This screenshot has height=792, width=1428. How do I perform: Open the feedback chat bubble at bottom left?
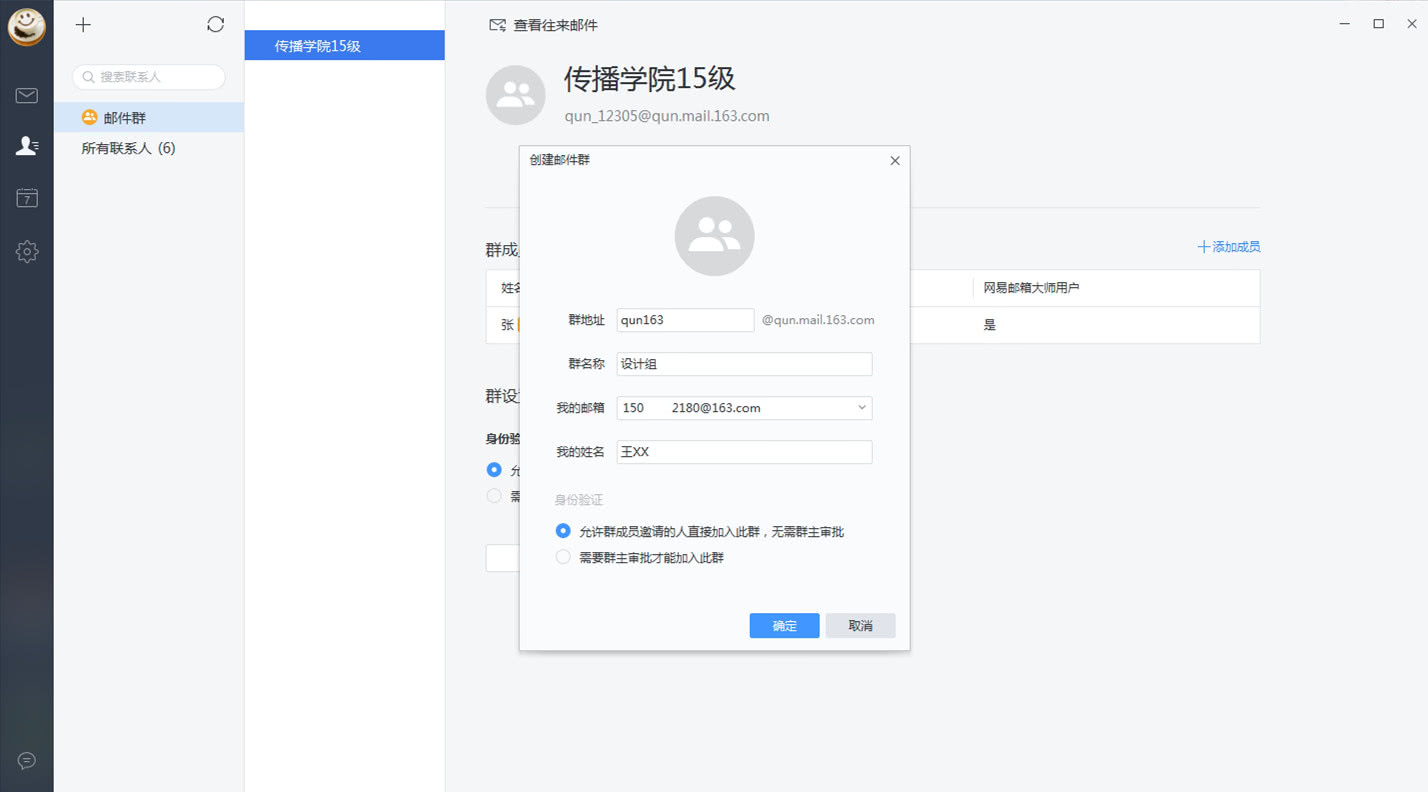(26, 762)
